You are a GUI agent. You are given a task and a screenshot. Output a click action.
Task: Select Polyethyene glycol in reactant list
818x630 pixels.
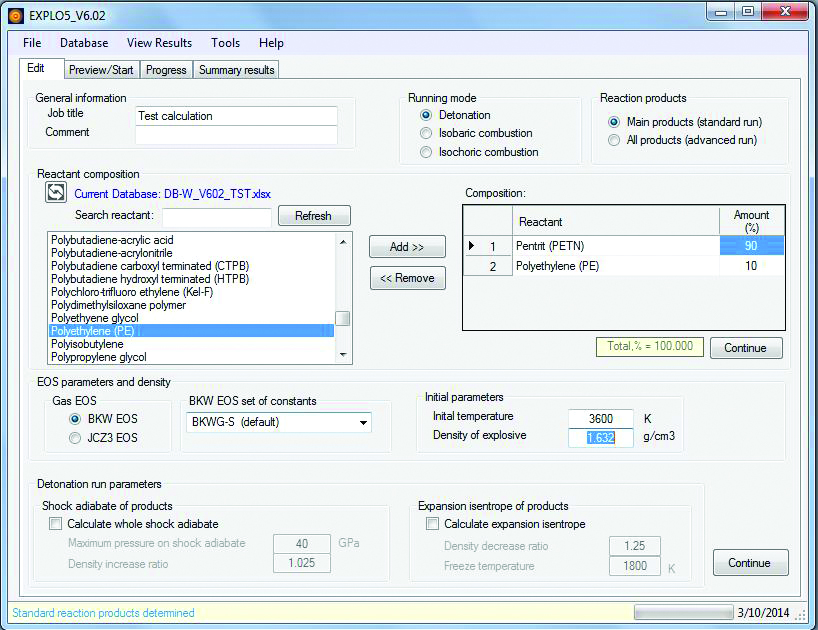point(191,318)
